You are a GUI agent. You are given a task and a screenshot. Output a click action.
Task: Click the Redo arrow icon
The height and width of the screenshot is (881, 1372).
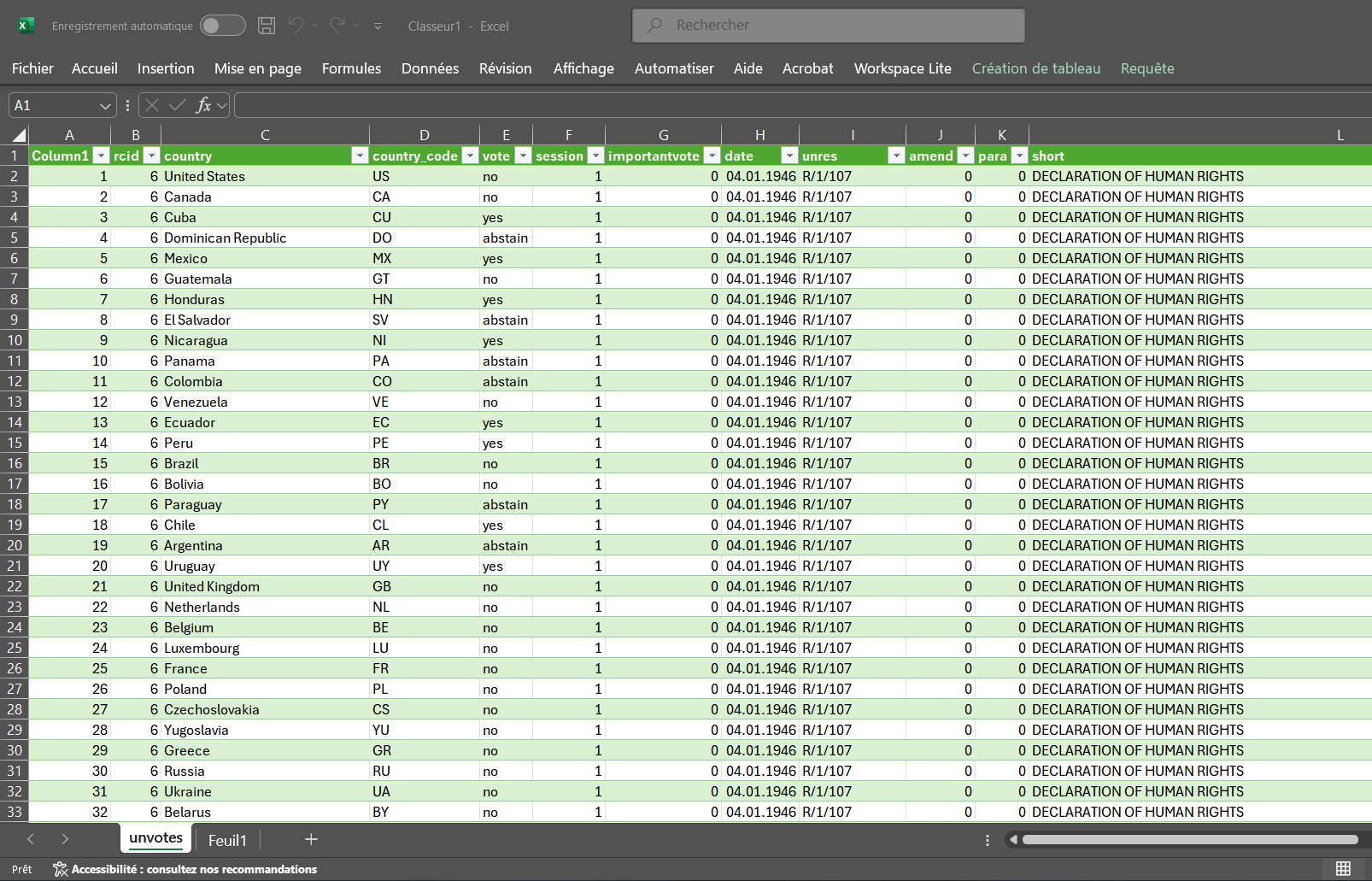tap(337, 26)
